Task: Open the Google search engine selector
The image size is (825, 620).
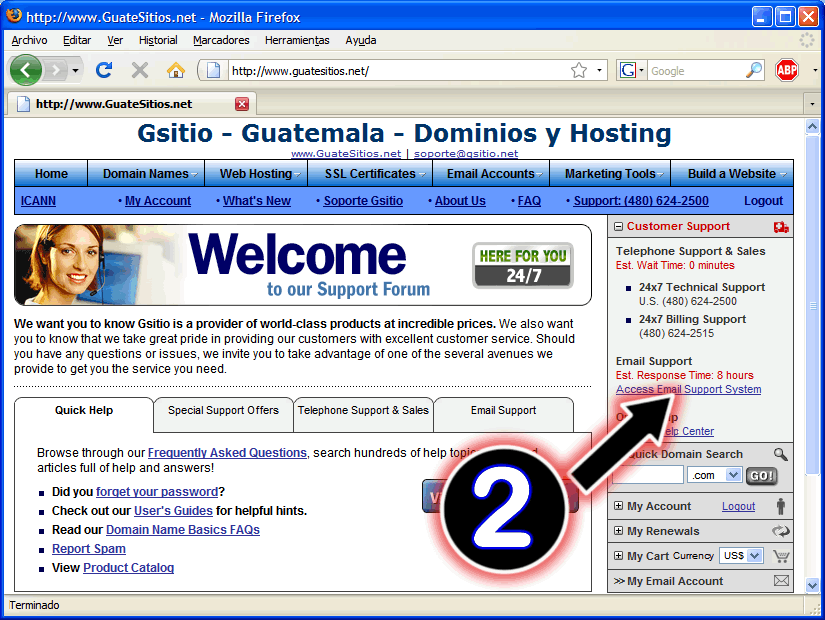Action: coord(632,70)
